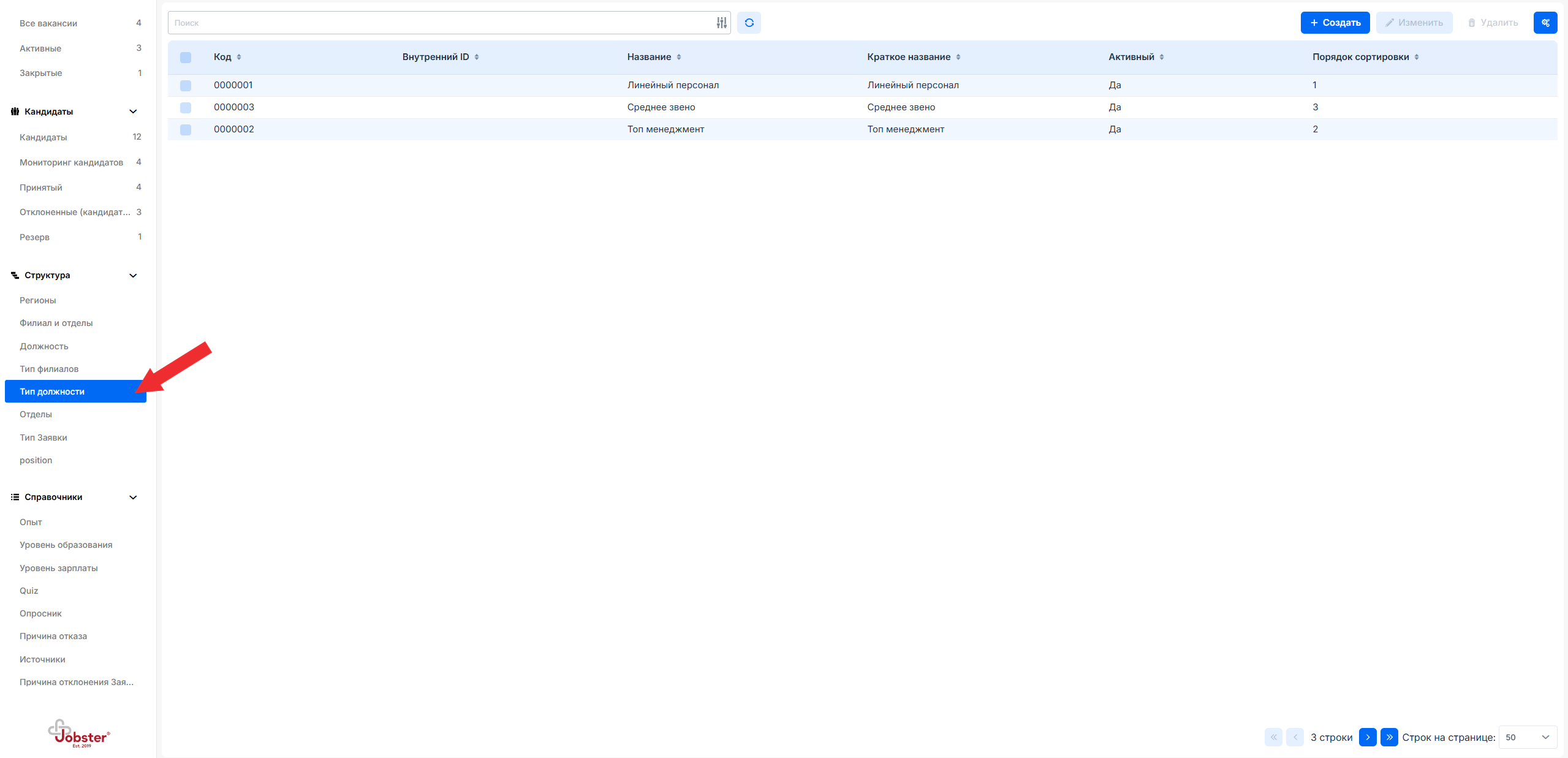The height and width of the screenshot is (758, 1568).
Task: Go to next page arrow
Action: tap(1367, 737)
